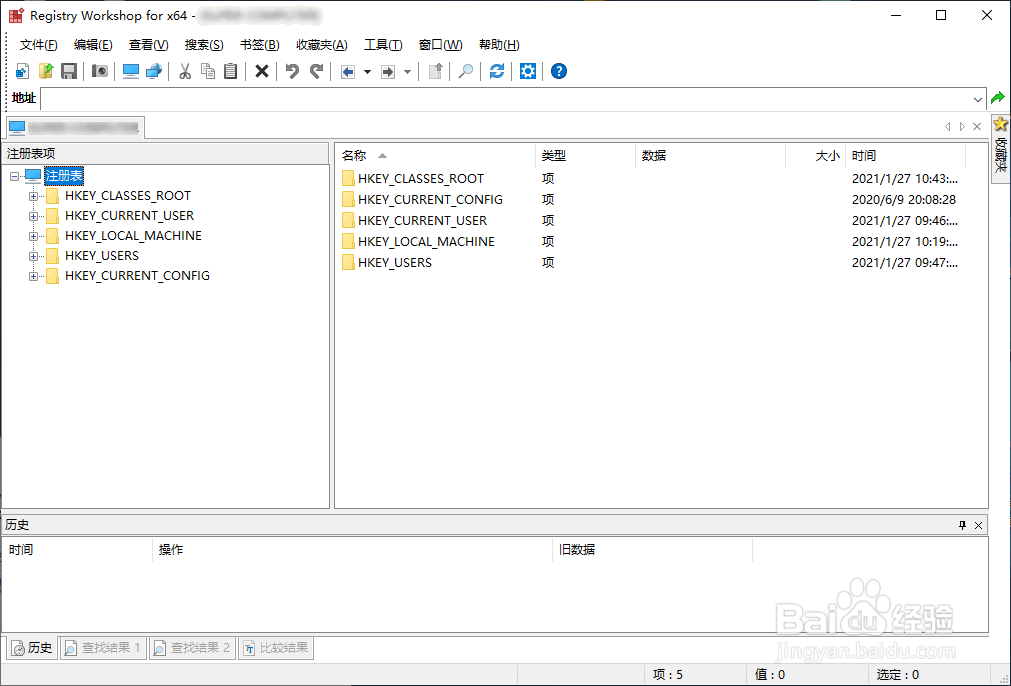The image size is (1011, 686).
Task: Open the 查看(V) menu
Action: (x=148, y=44)
